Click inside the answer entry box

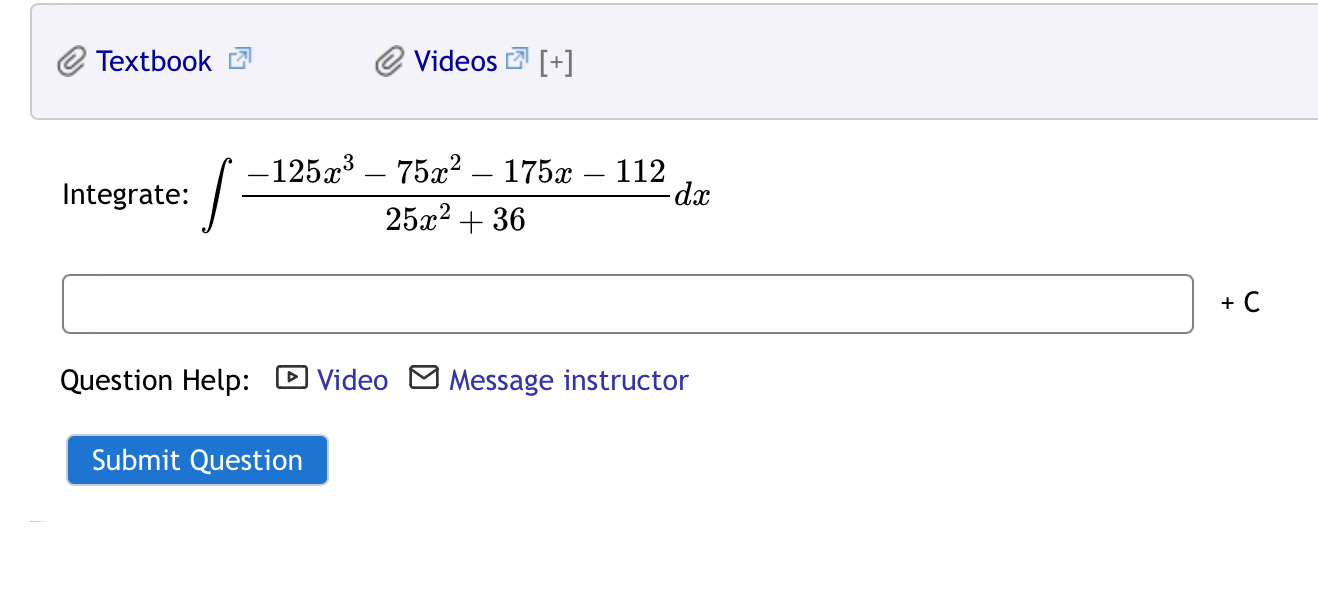tap(627, 302)
